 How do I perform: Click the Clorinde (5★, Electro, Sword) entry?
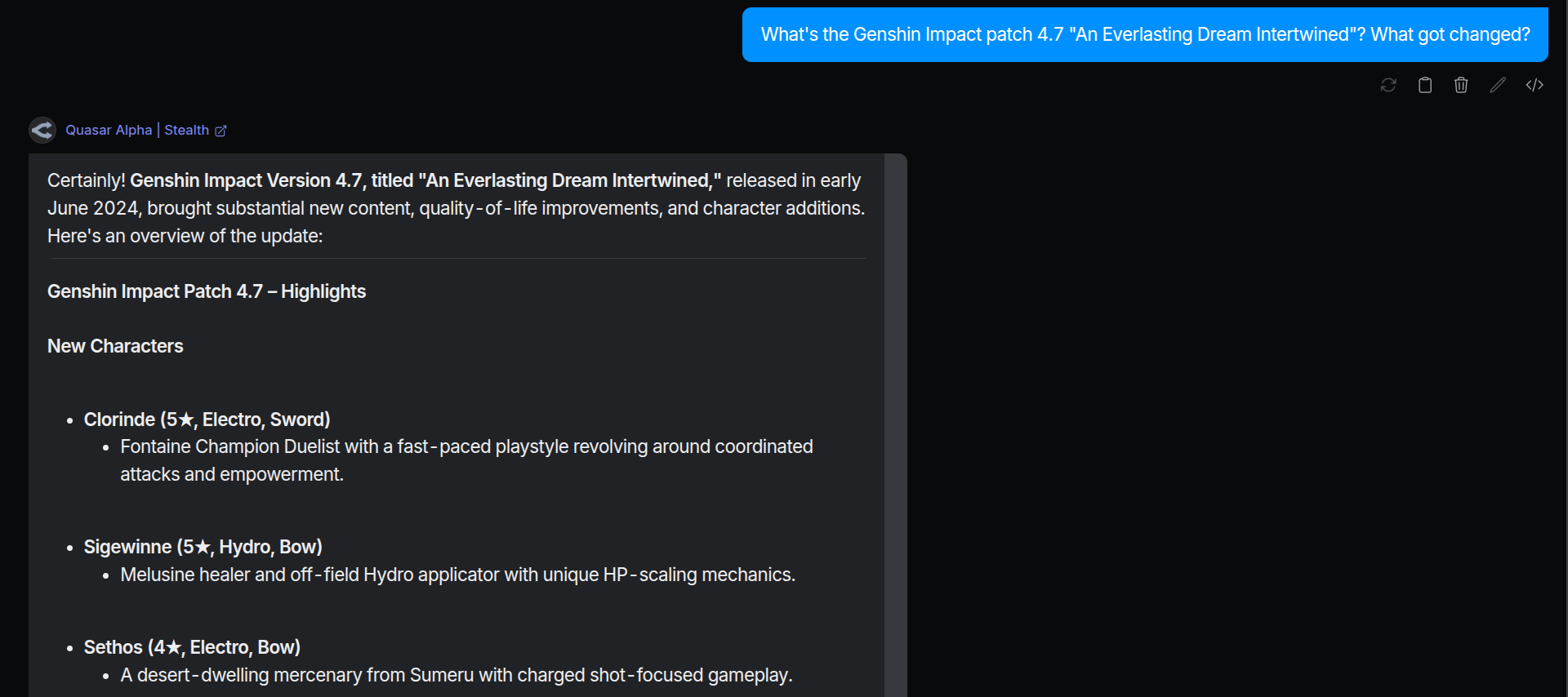[x=207, y=420]
